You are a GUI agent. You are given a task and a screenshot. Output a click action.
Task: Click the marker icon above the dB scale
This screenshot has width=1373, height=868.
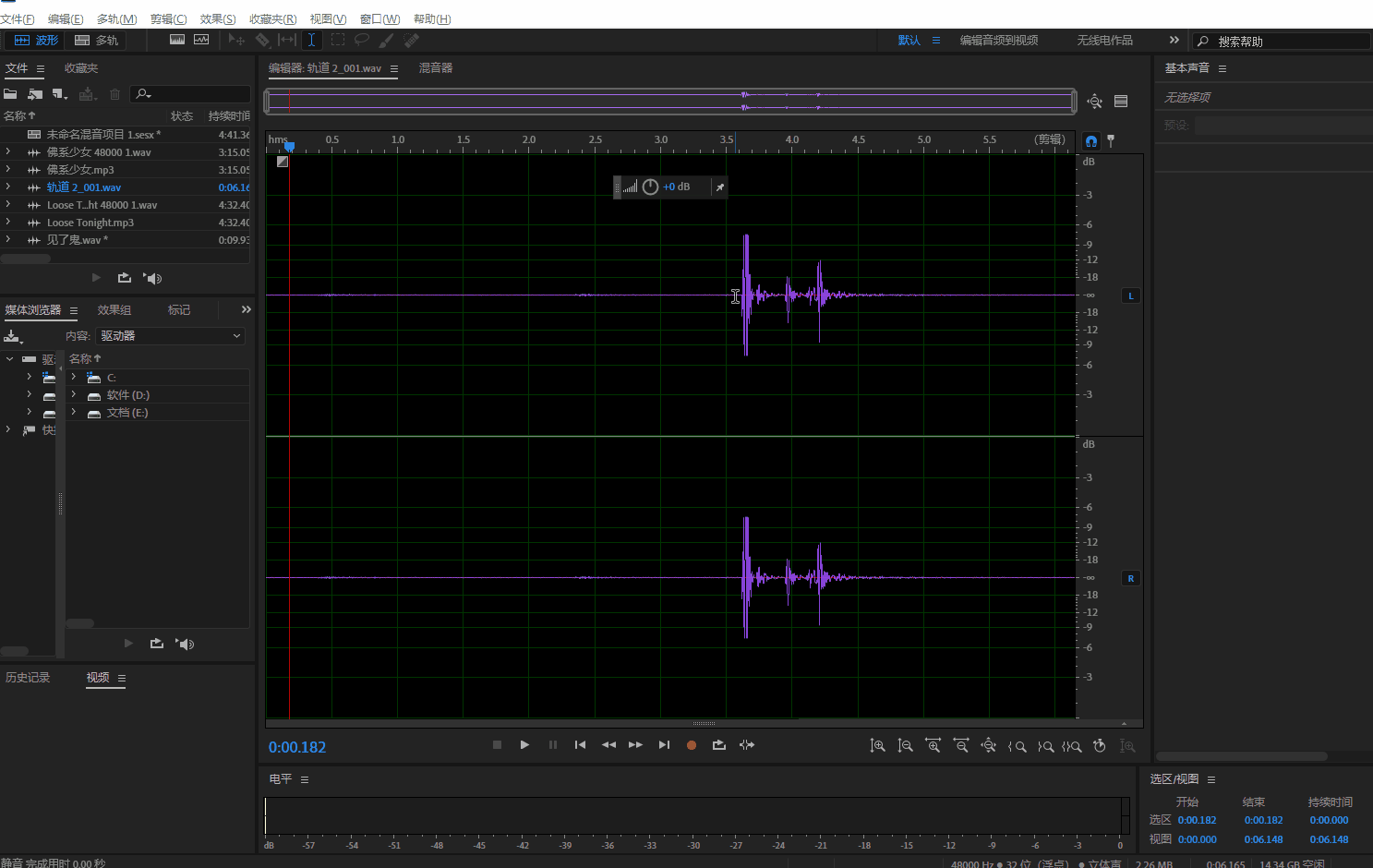[x=1111, y=140]
